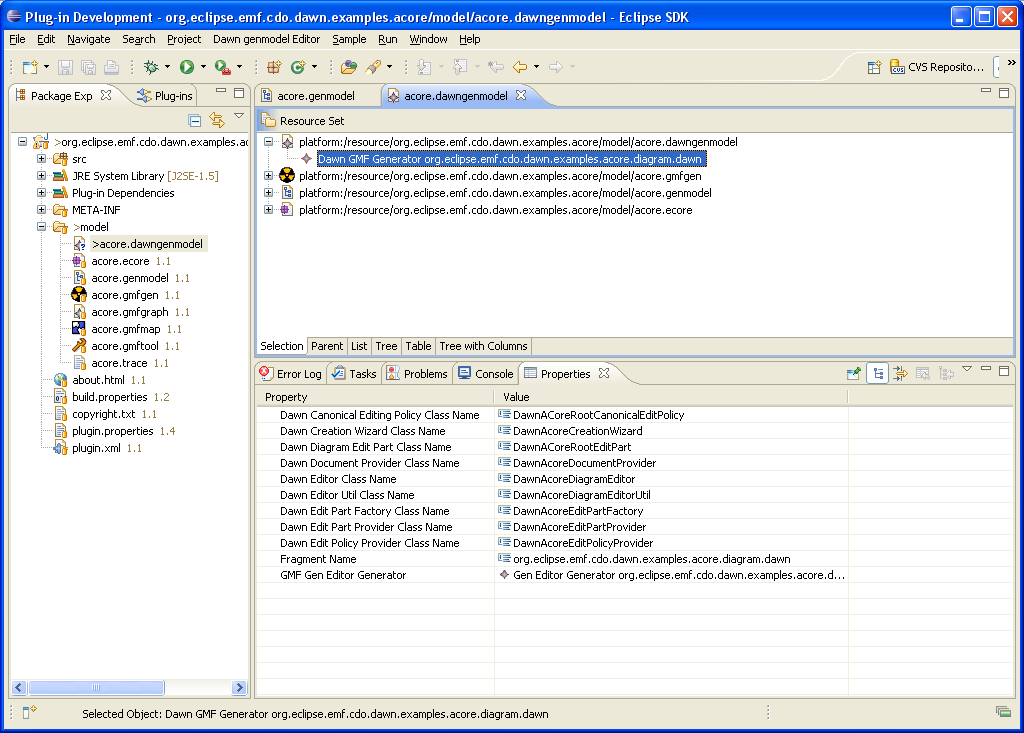
Task: Toggle Link with Editor in Package Explorer
Action: (217, 120)
